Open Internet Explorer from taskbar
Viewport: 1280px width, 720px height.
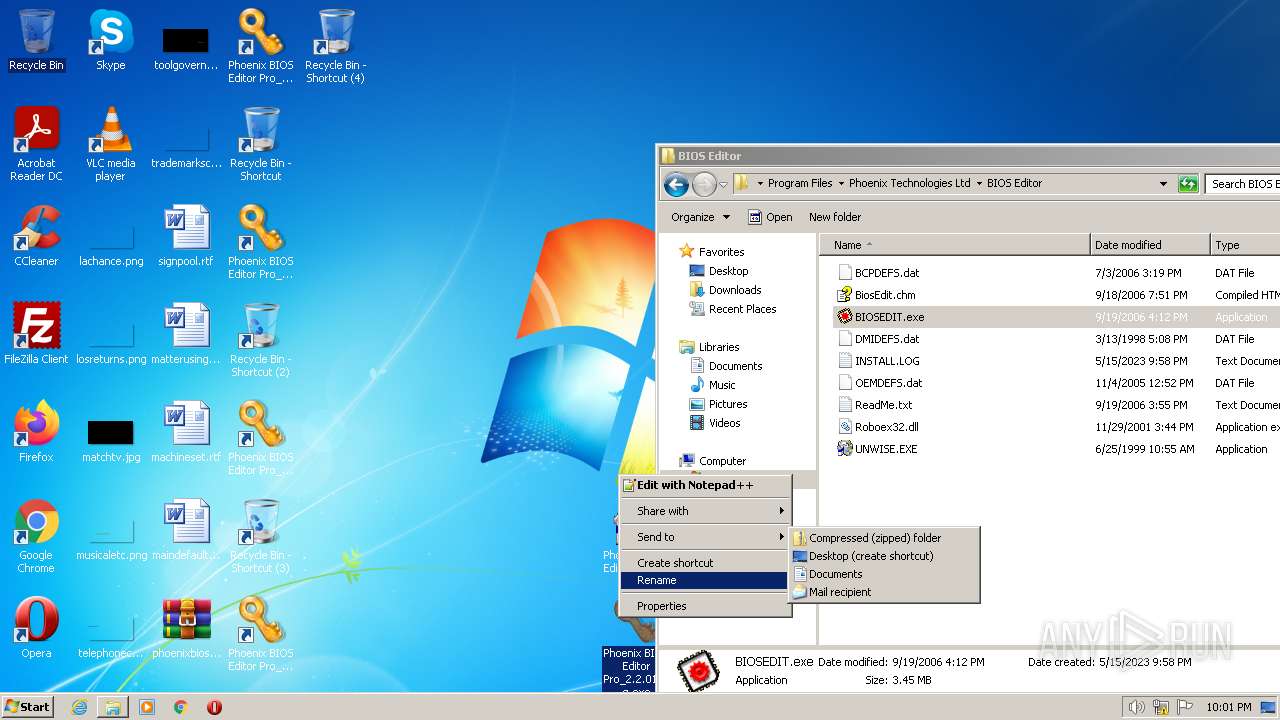point(79,707)
